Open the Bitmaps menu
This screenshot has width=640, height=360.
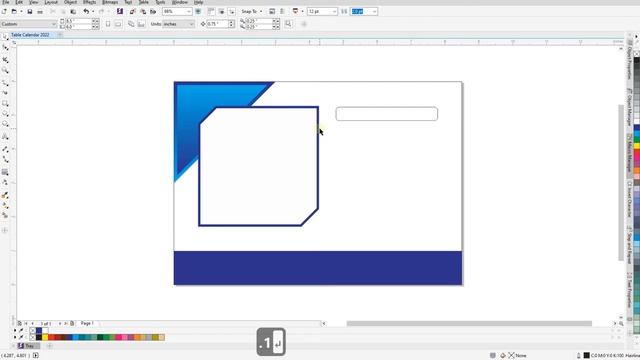(110, 2)
